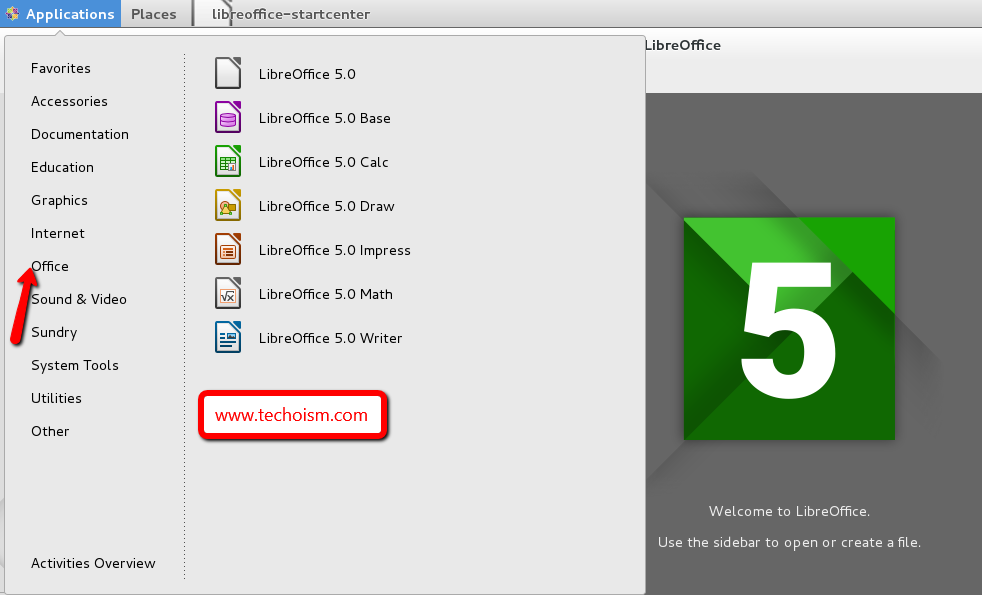Image resolution: width=982 pixels, height=595 pixels.
Task: Launch LibreOffice 5.0 from its label
Action: point(307,74)
